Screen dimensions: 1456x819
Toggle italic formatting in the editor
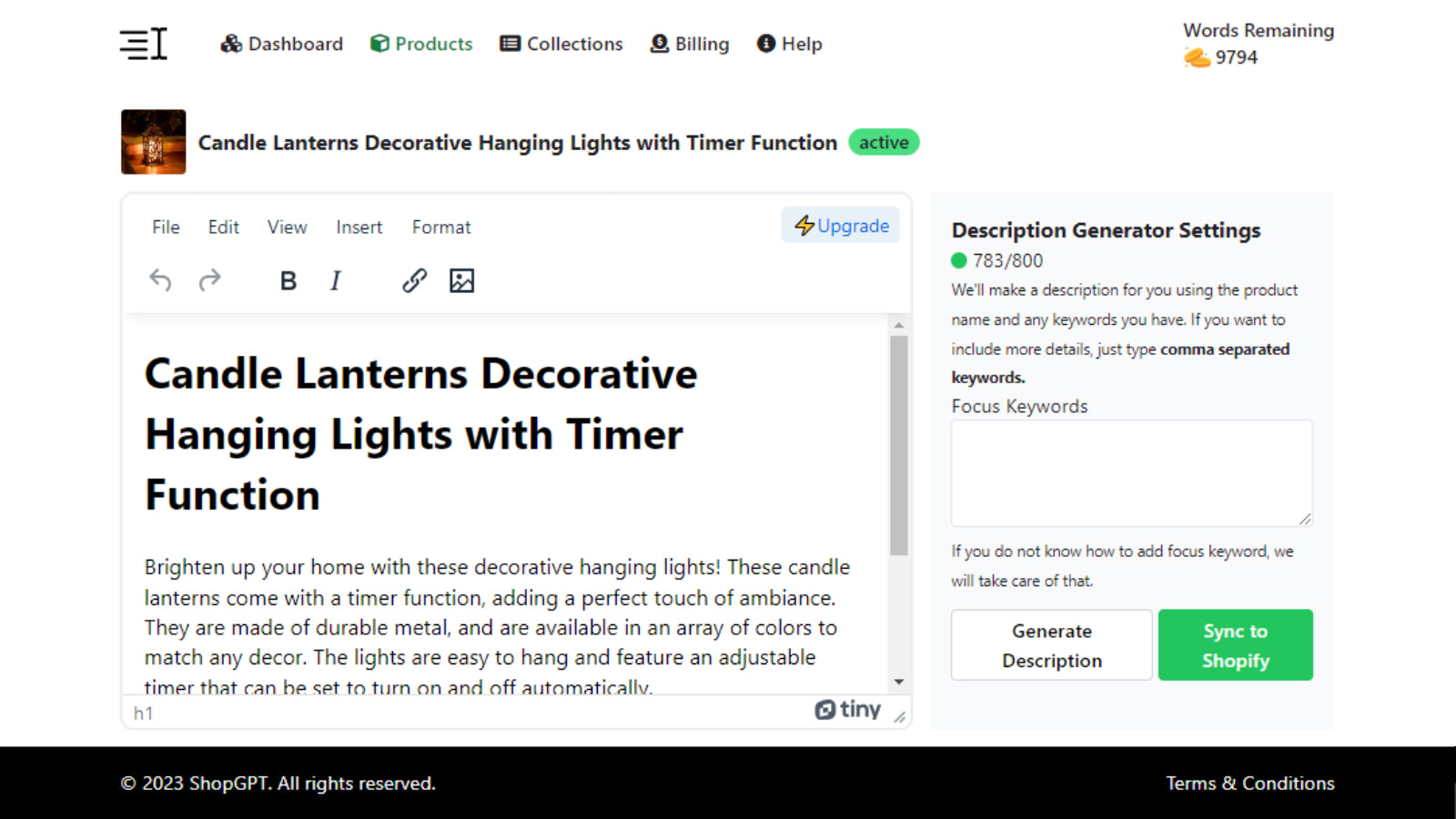(x=335, y=281)
